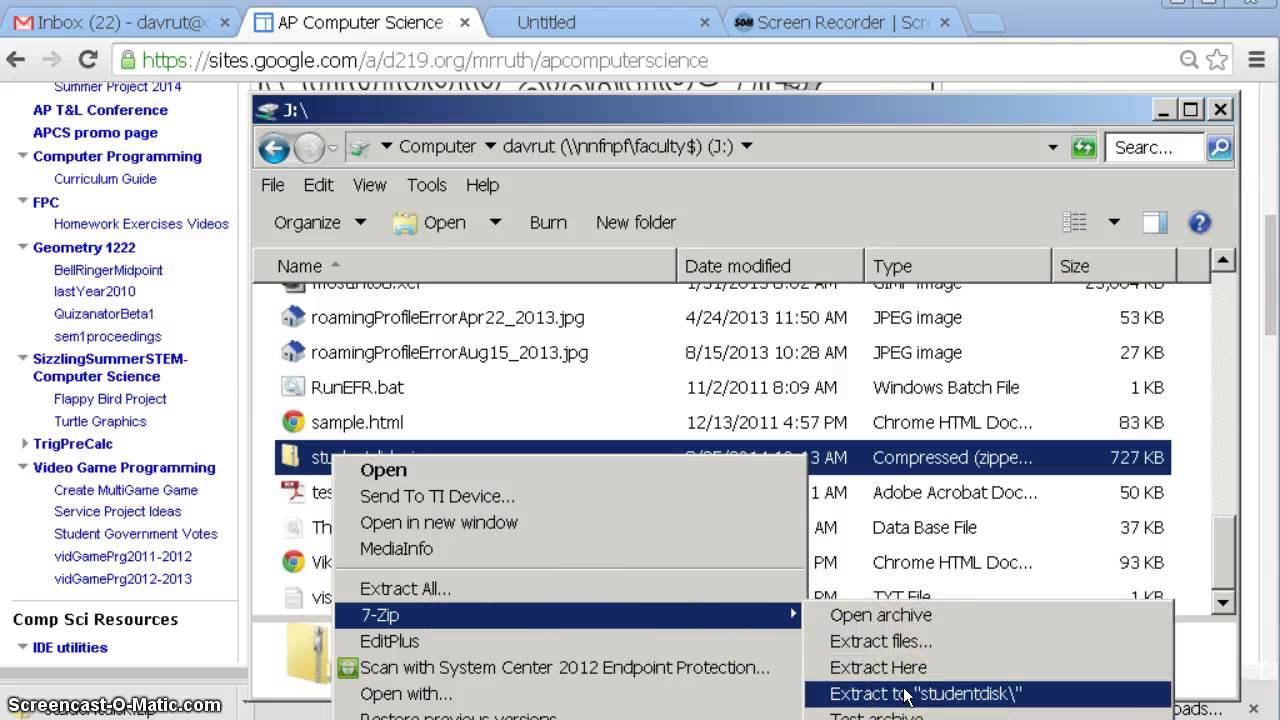Viewport: 1280px width, 720px height.
Task: Open the Tools menu in Explorer
Action: point(426,185)
